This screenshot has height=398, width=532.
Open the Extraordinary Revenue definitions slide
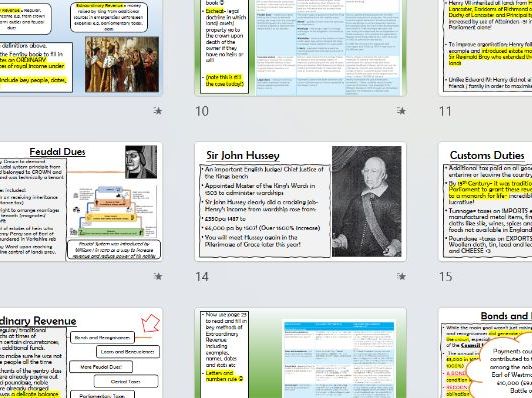pyautogui.click(x=81, y=48)
